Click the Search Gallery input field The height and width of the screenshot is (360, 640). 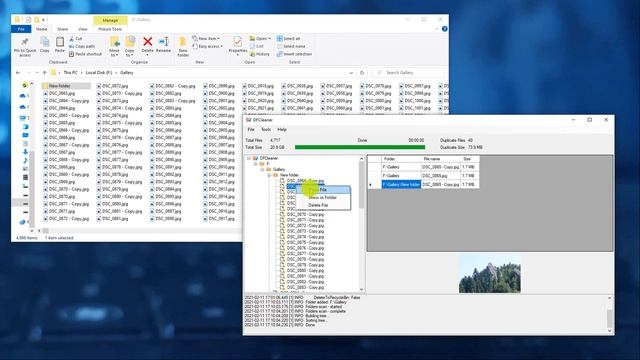click(x=408, y=73)
